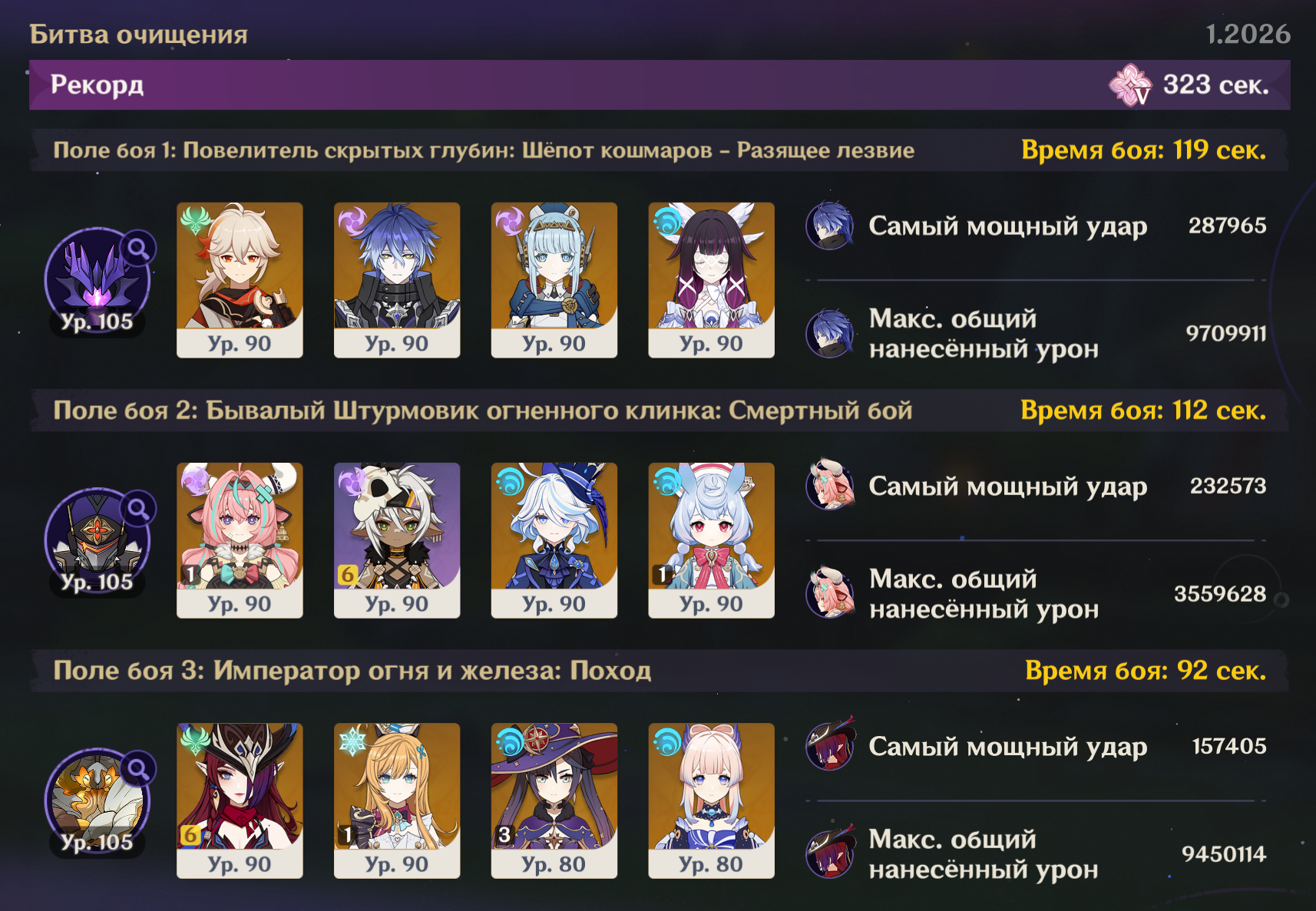1316x911 pixels.
Task: Inspect the battlefield 2 boss magnifier icon
Action: click(138, 508)
